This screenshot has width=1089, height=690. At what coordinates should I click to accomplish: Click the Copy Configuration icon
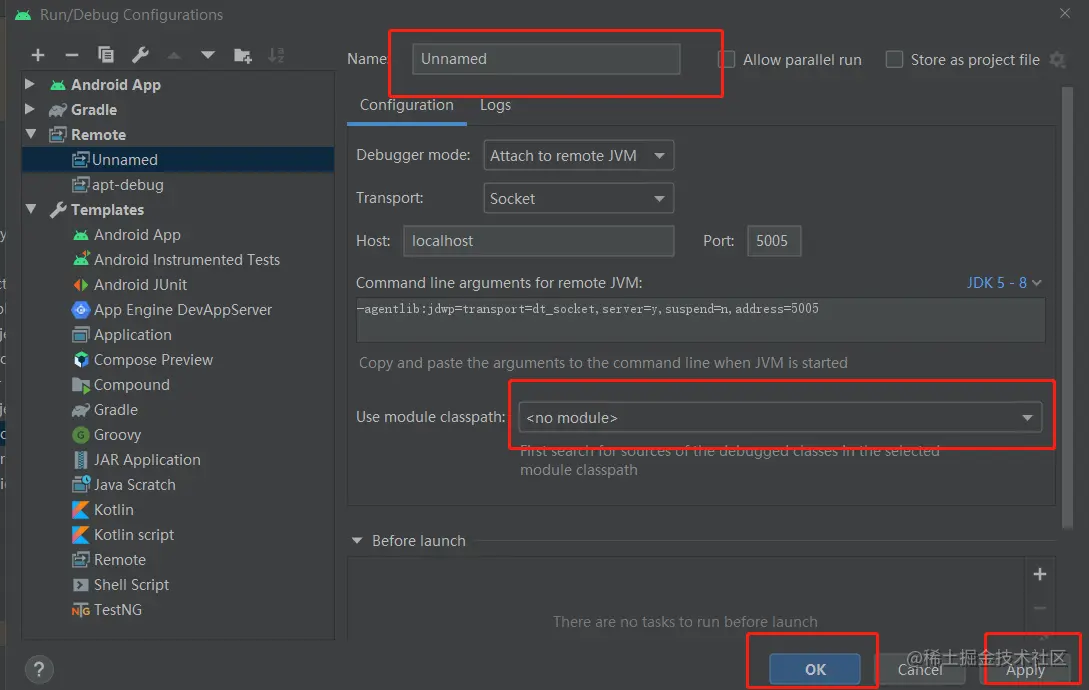[x=106, y=55]
